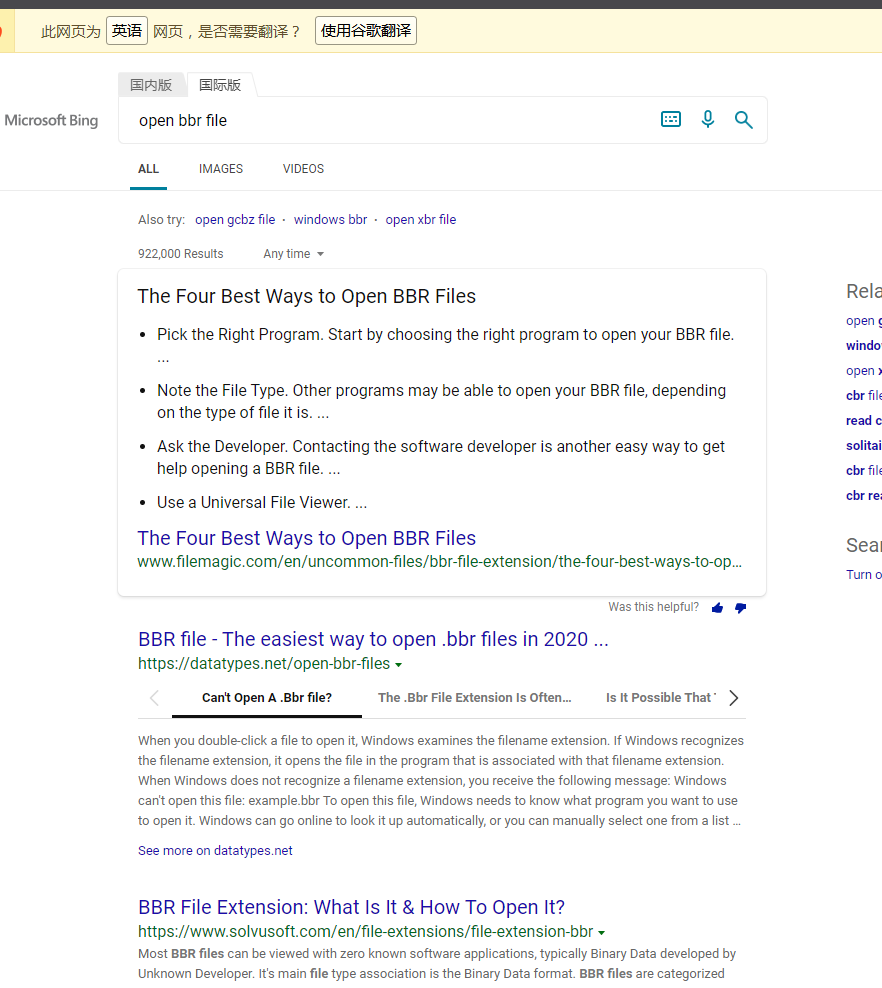
Task: Click the Microsoft Bing logo
Action: 51,121
